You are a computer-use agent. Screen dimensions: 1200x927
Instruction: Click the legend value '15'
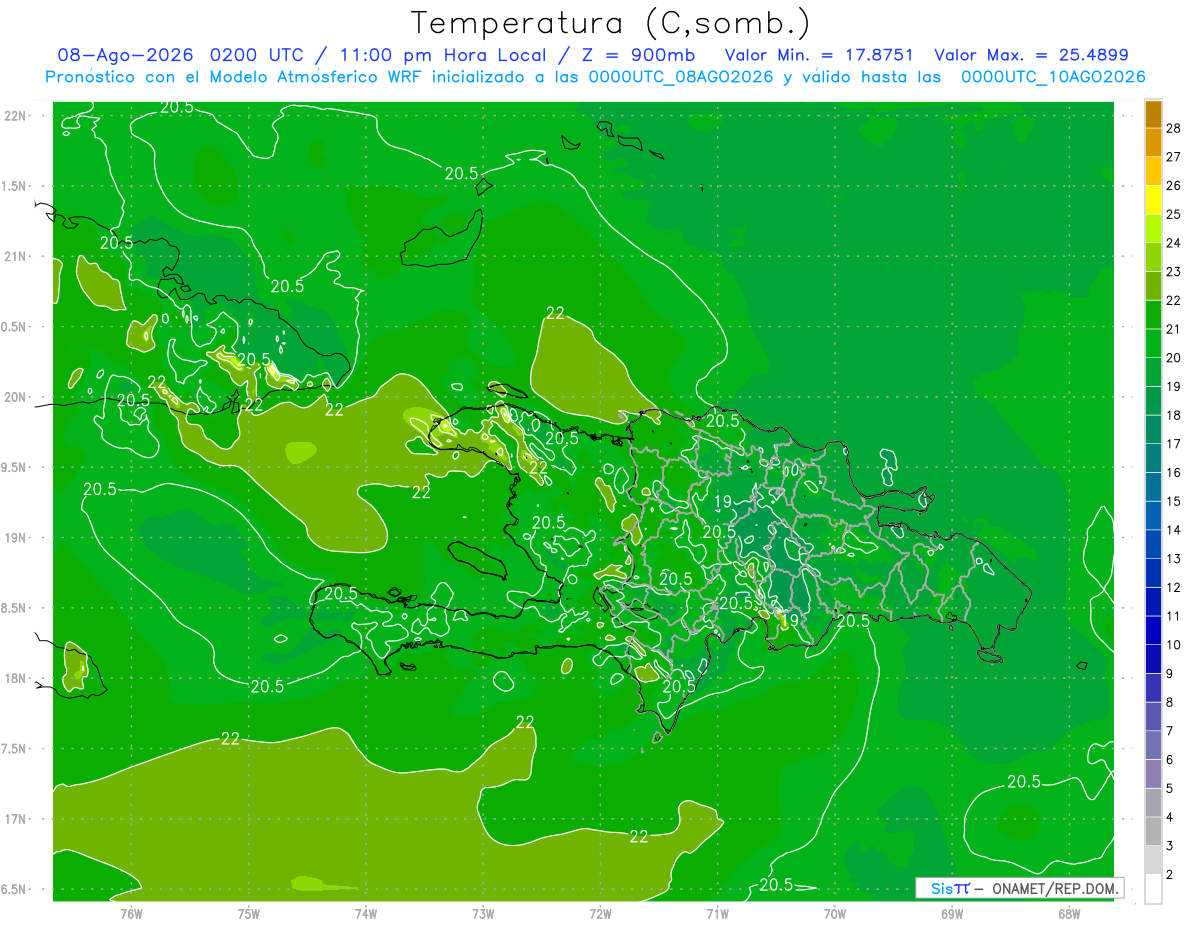click(1174, 501)
